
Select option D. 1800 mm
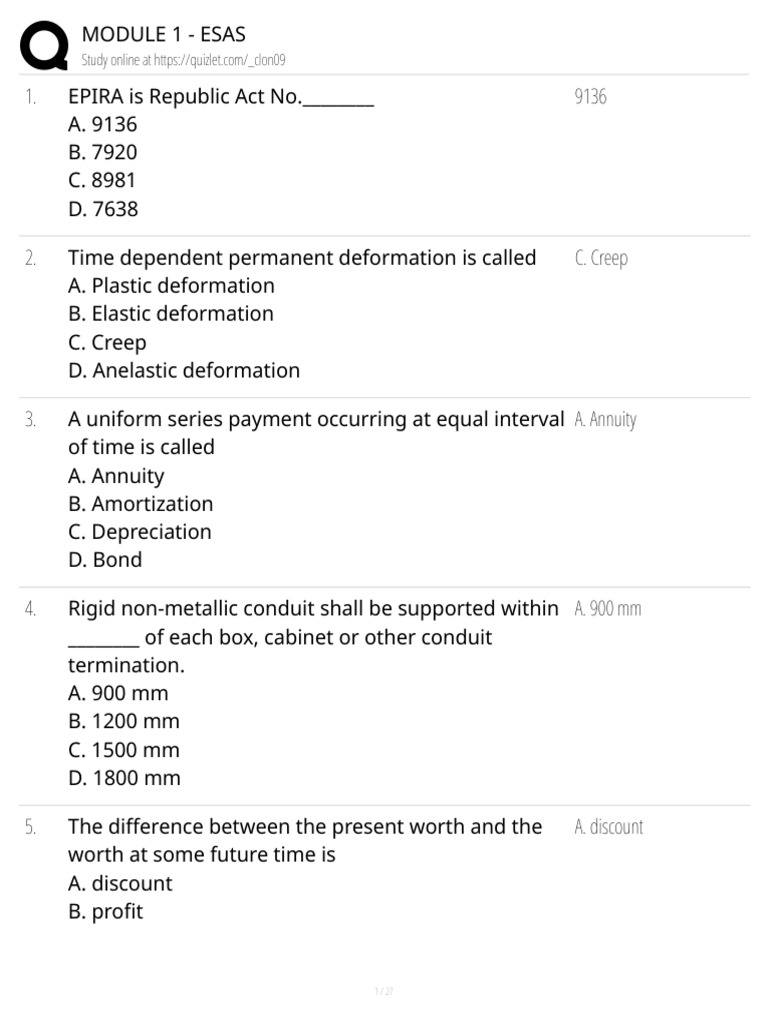point(124,778)
